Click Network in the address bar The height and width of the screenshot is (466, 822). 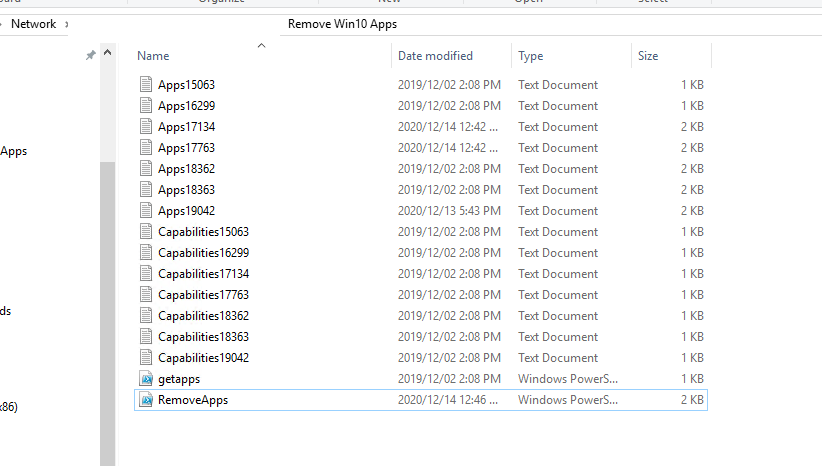(33, 23)
